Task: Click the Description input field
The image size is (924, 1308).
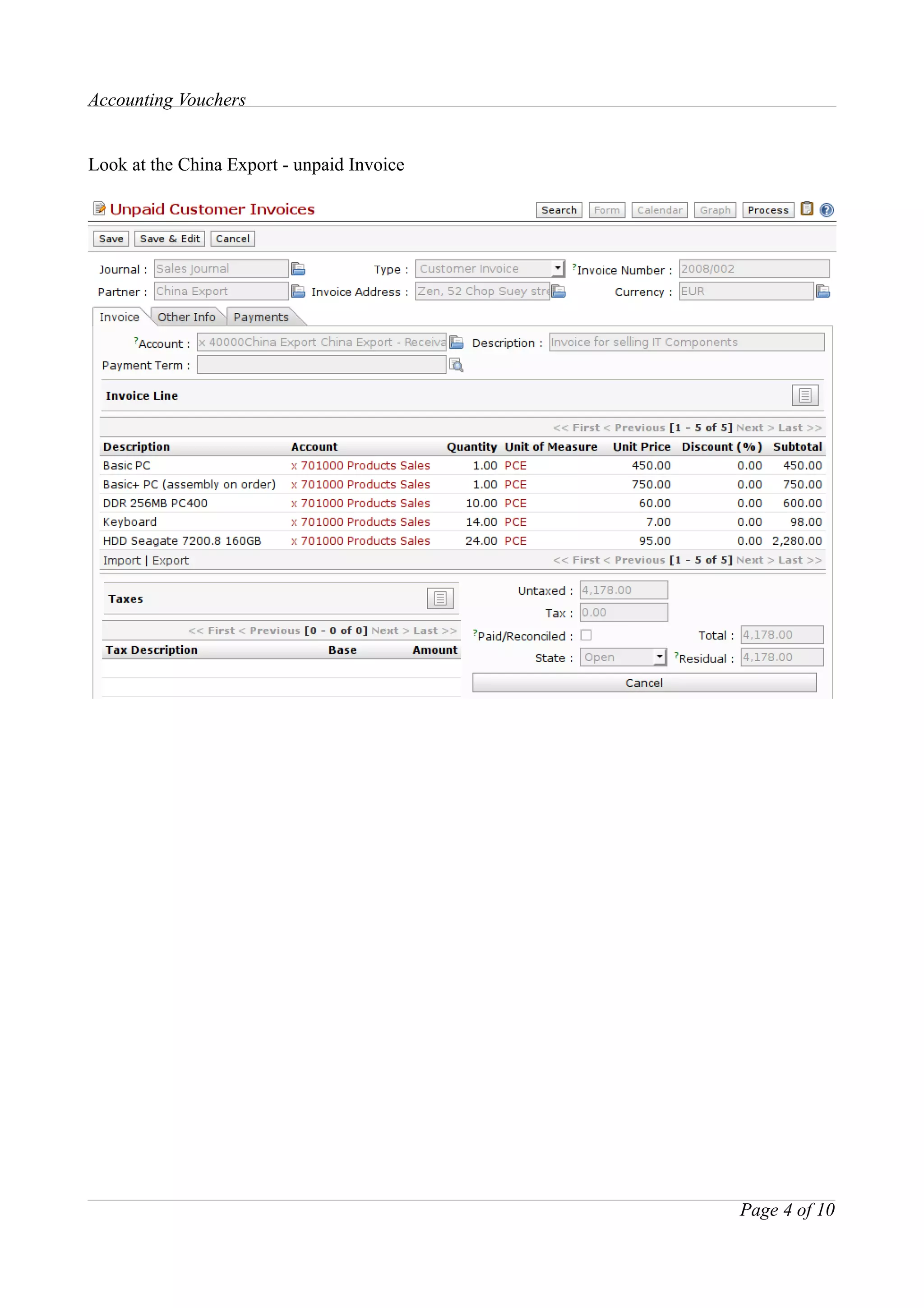Action: pos(687,342)
